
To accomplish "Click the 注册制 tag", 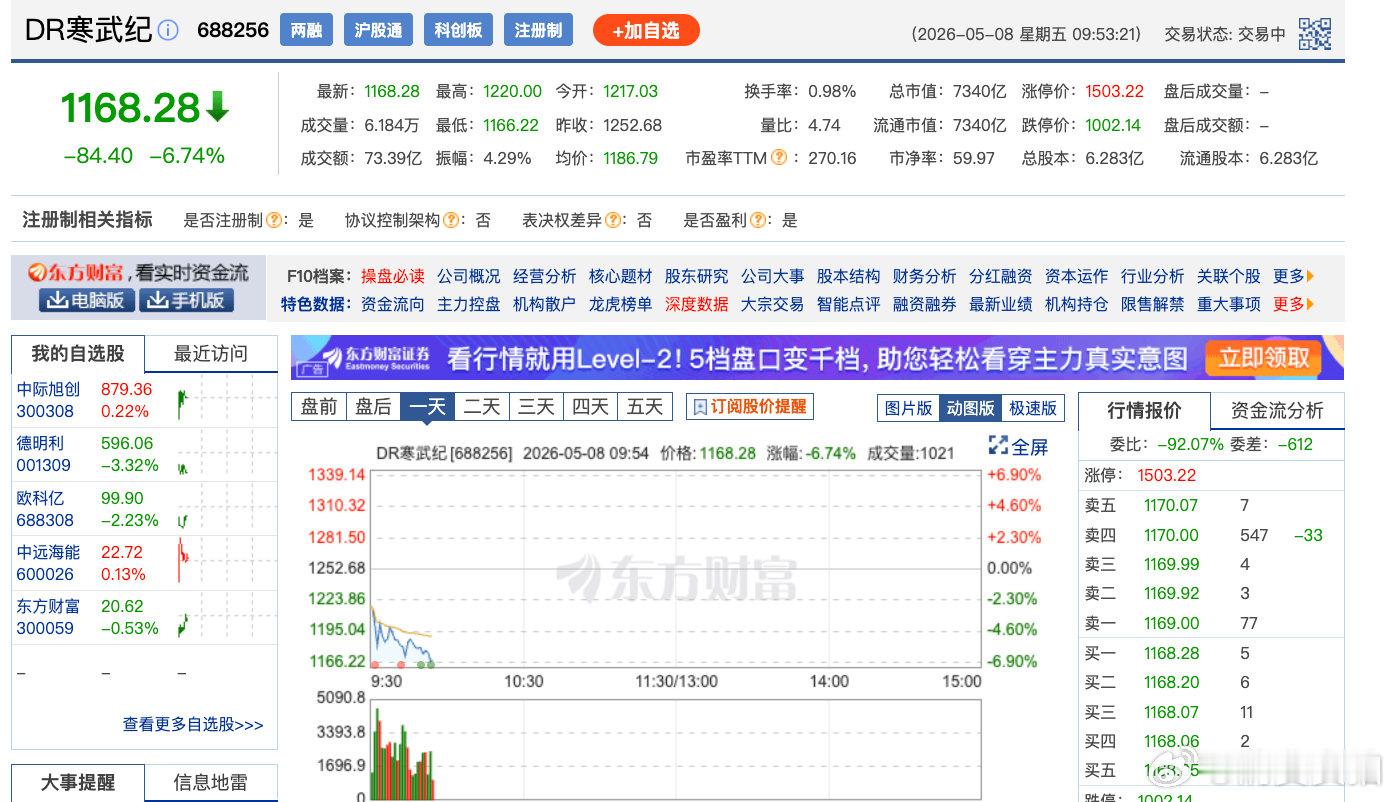I will 538,30.
